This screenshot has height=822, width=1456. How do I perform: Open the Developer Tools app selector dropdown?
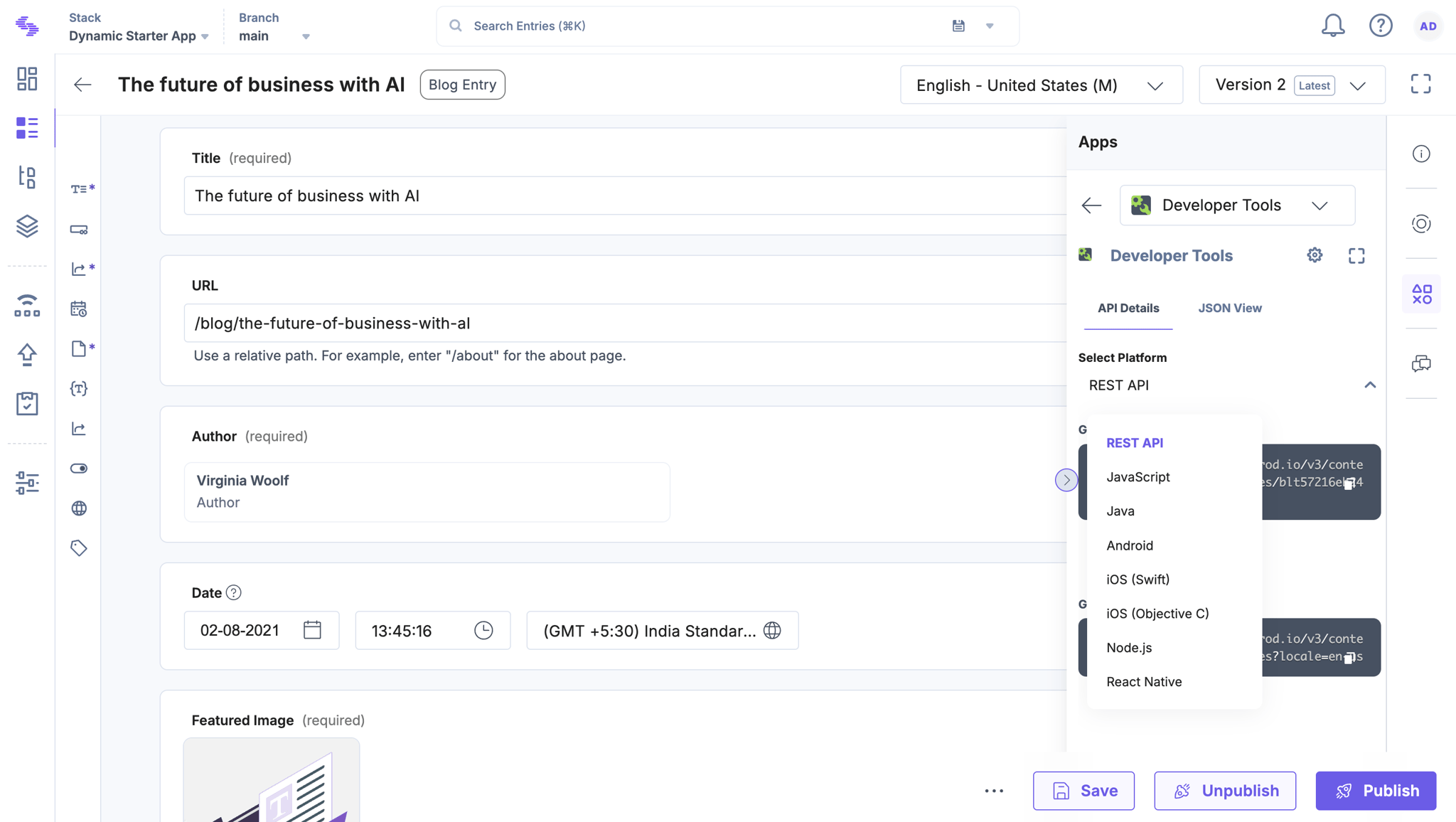1237,205
